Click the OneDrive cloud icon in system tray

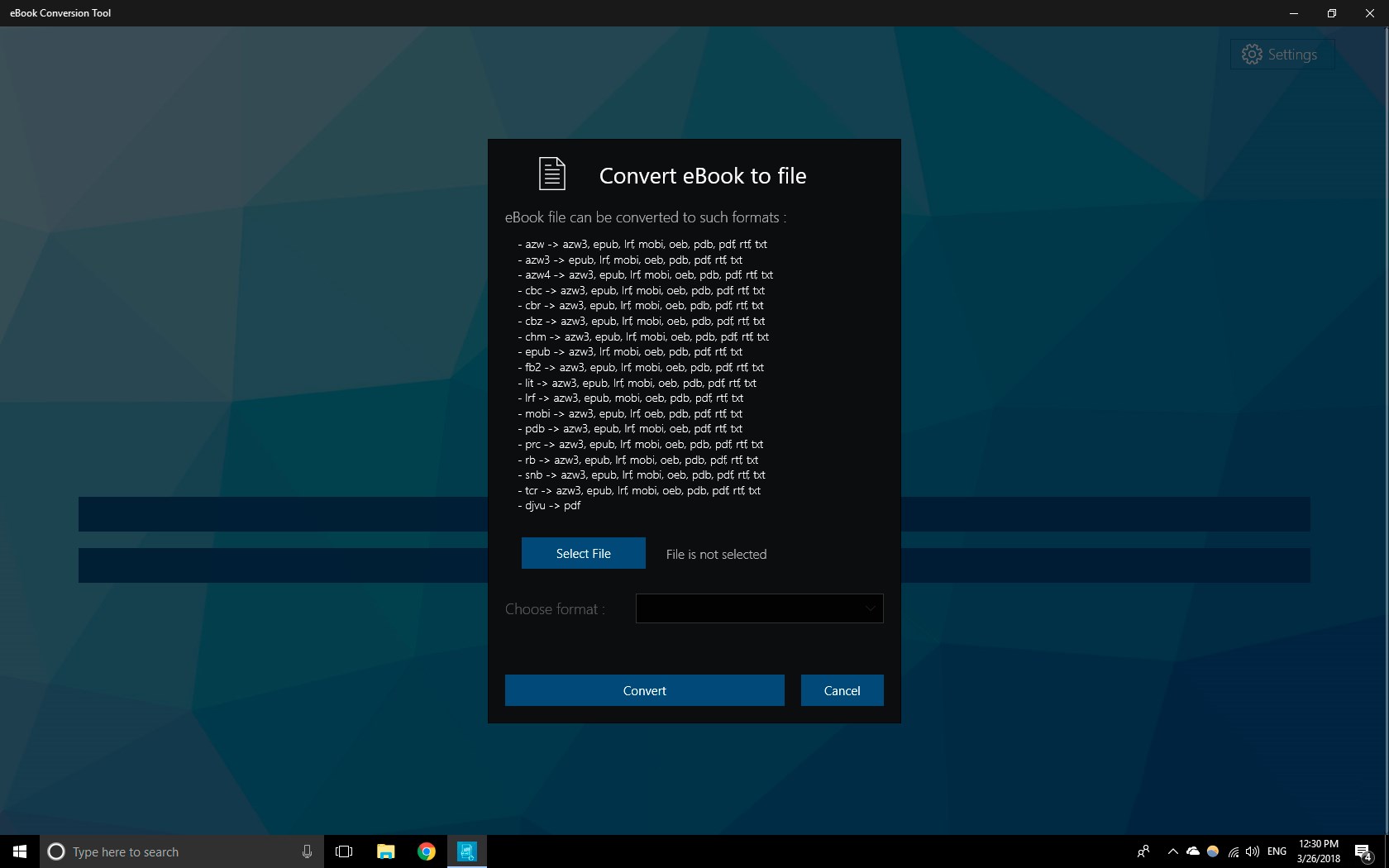[1193, 851]
